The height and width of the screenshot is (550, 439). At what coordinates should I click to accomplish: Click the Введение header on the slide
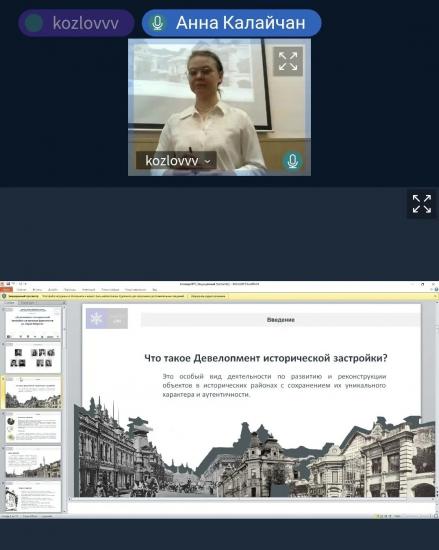(x=281, y=320)
